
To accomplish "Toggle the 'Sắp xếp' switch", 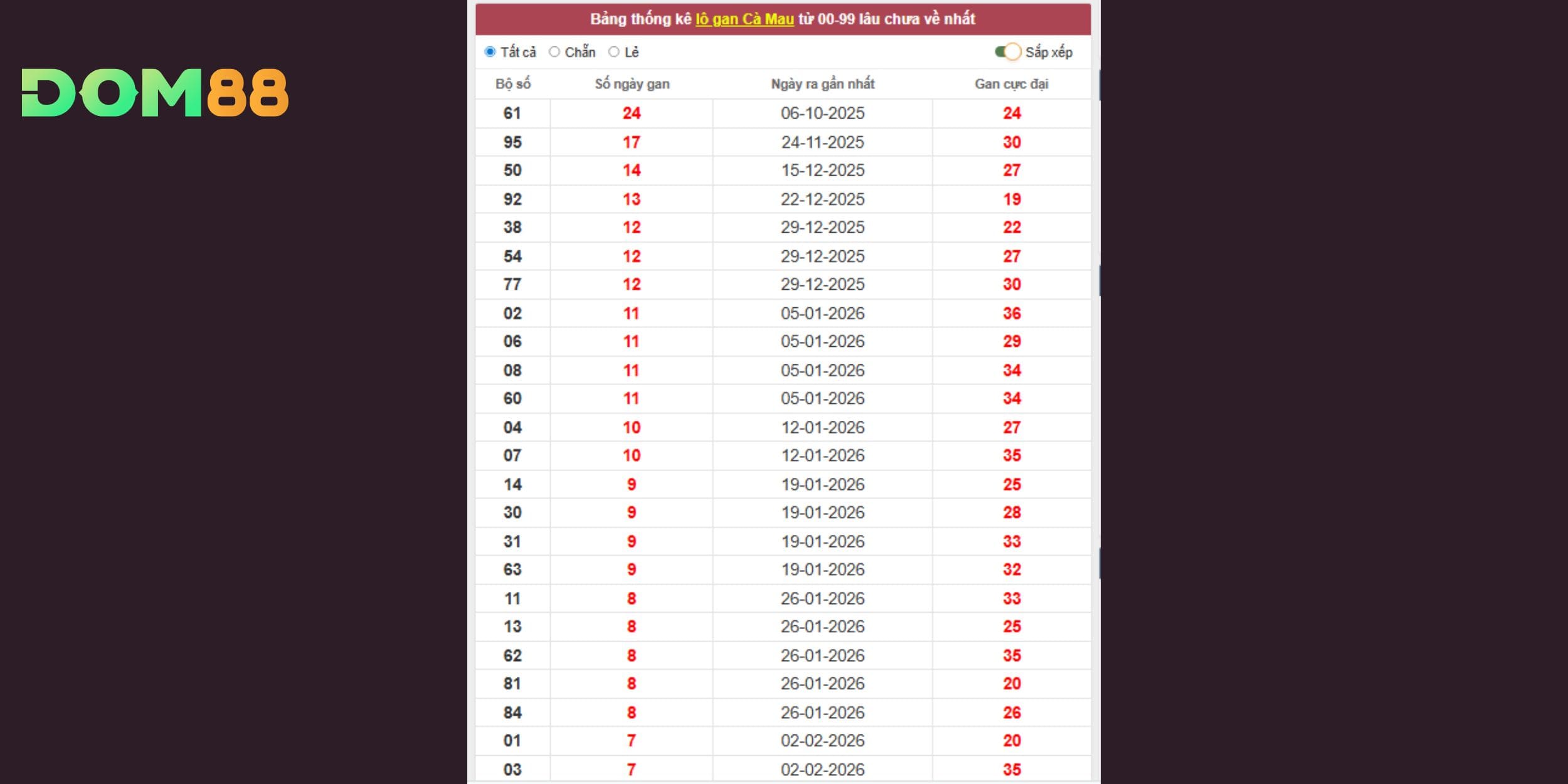I will [x=1008, y=52].
